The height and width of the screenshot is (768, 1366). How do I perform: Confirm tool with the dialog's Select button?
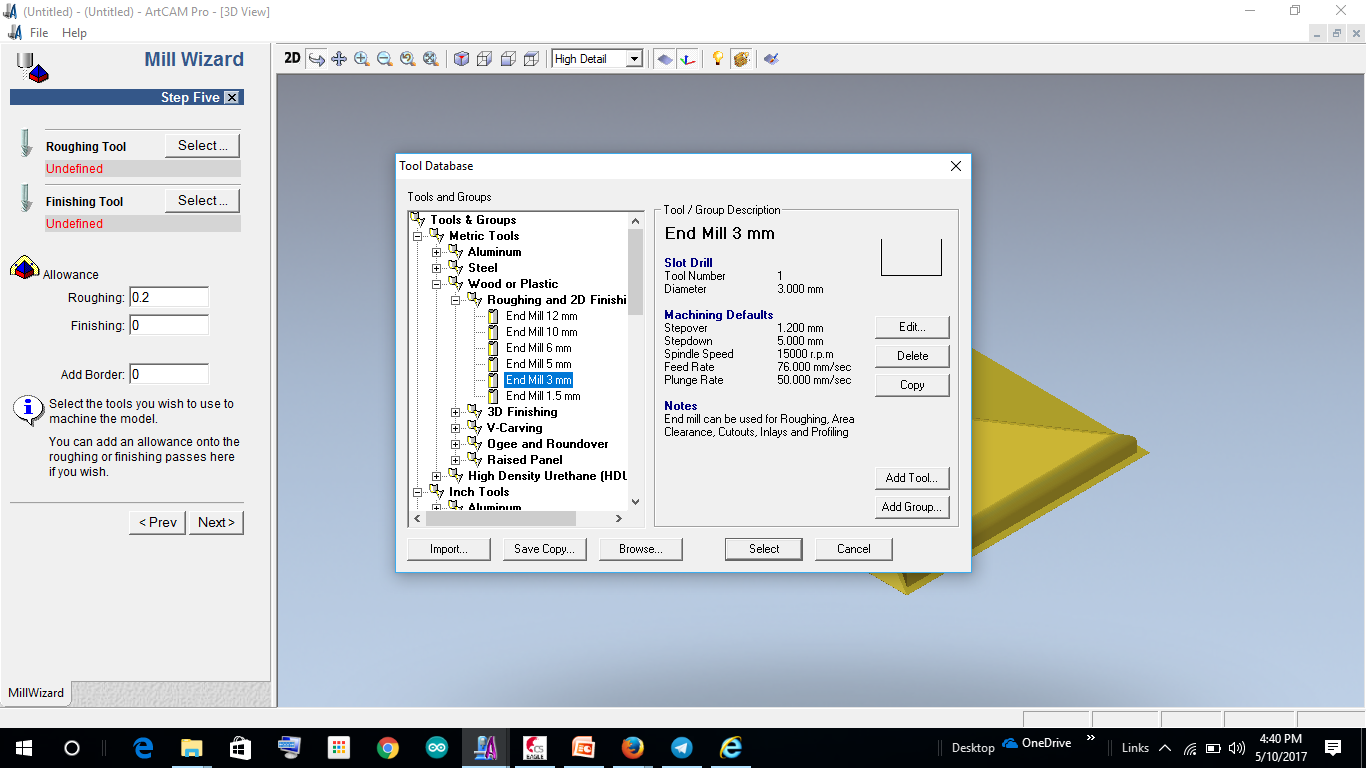coord(764,549)
